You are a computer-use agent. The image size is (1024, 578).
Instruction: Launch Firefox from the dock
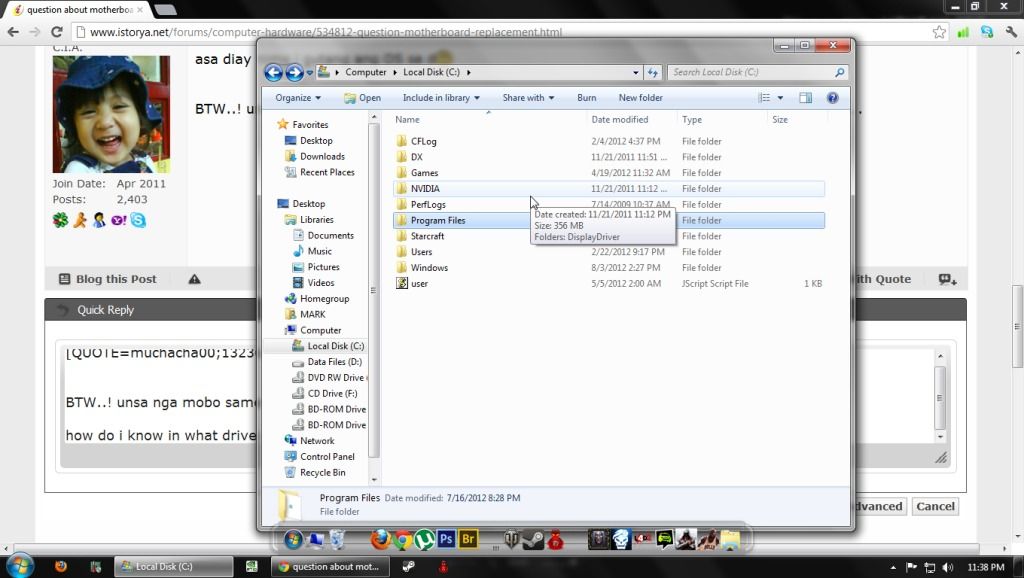coord(380,540)
